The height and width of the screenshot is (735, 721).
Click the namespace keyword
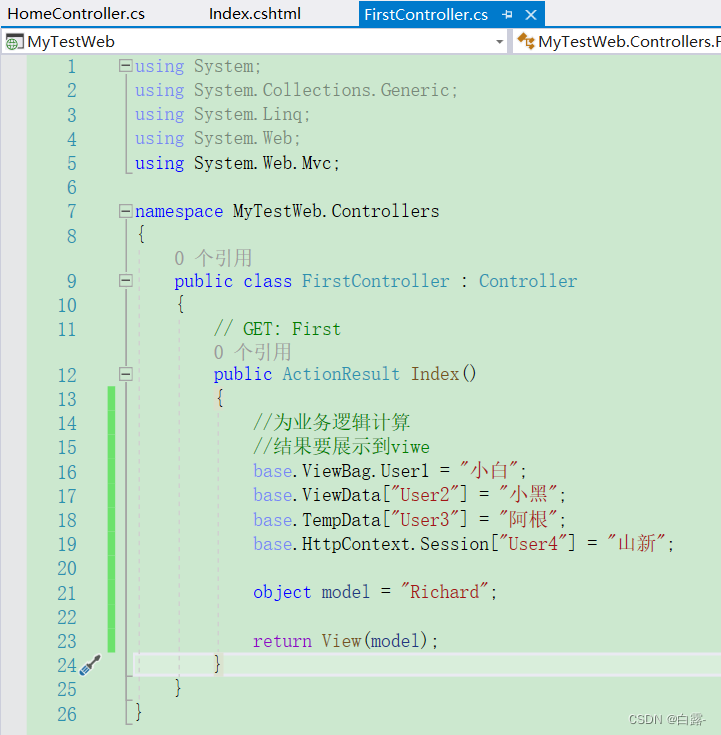[x=179, y=211]
